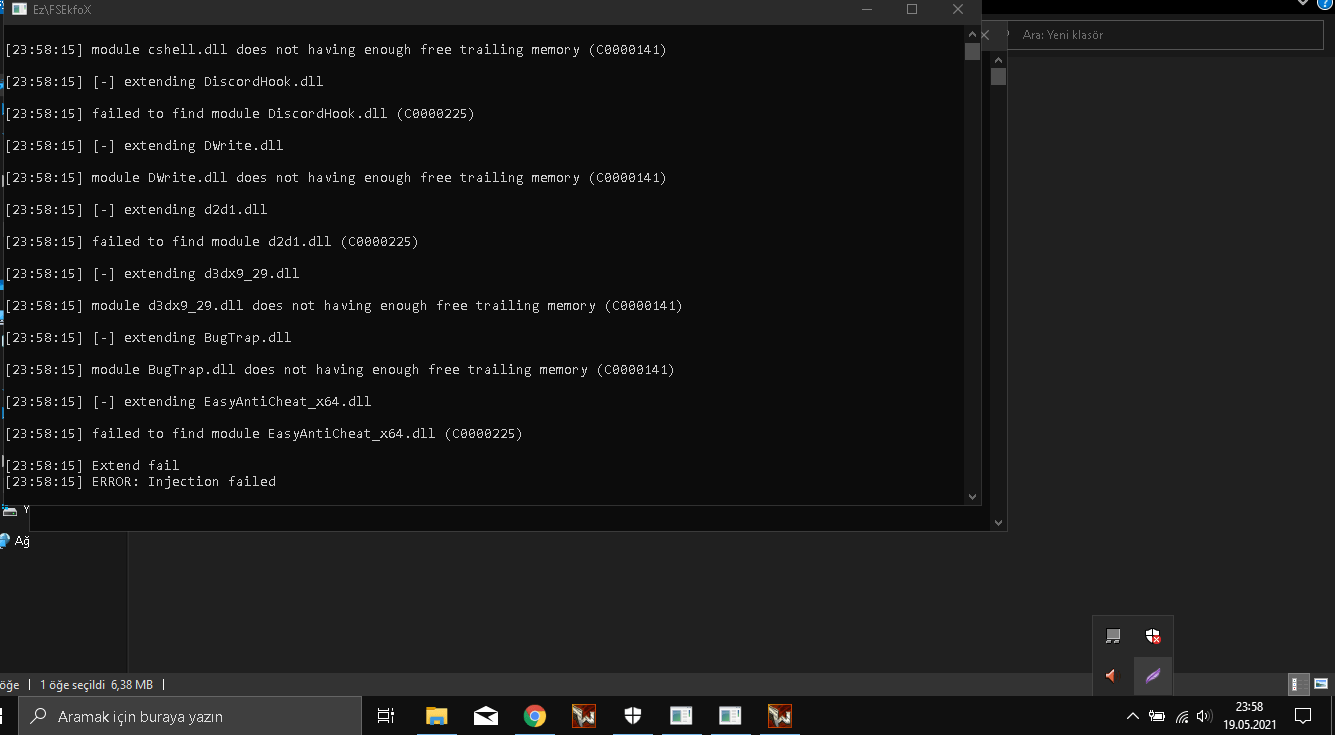1335x735 pixels.
Task: Open the Mail app on the taskbar
Action: 486,716
